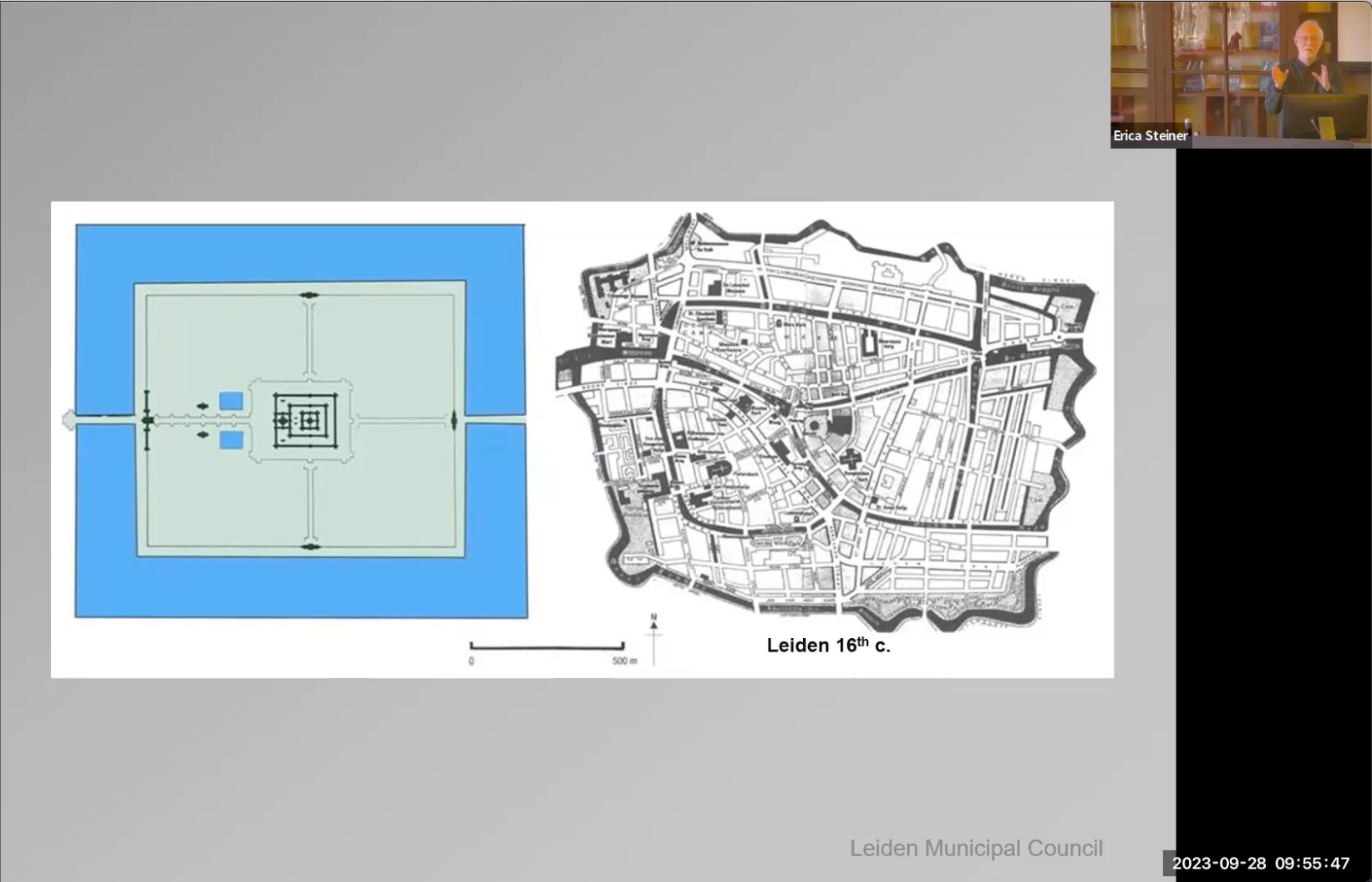
Task: Click the Erica Steiner name label
Action: [x=1150, y=135]
